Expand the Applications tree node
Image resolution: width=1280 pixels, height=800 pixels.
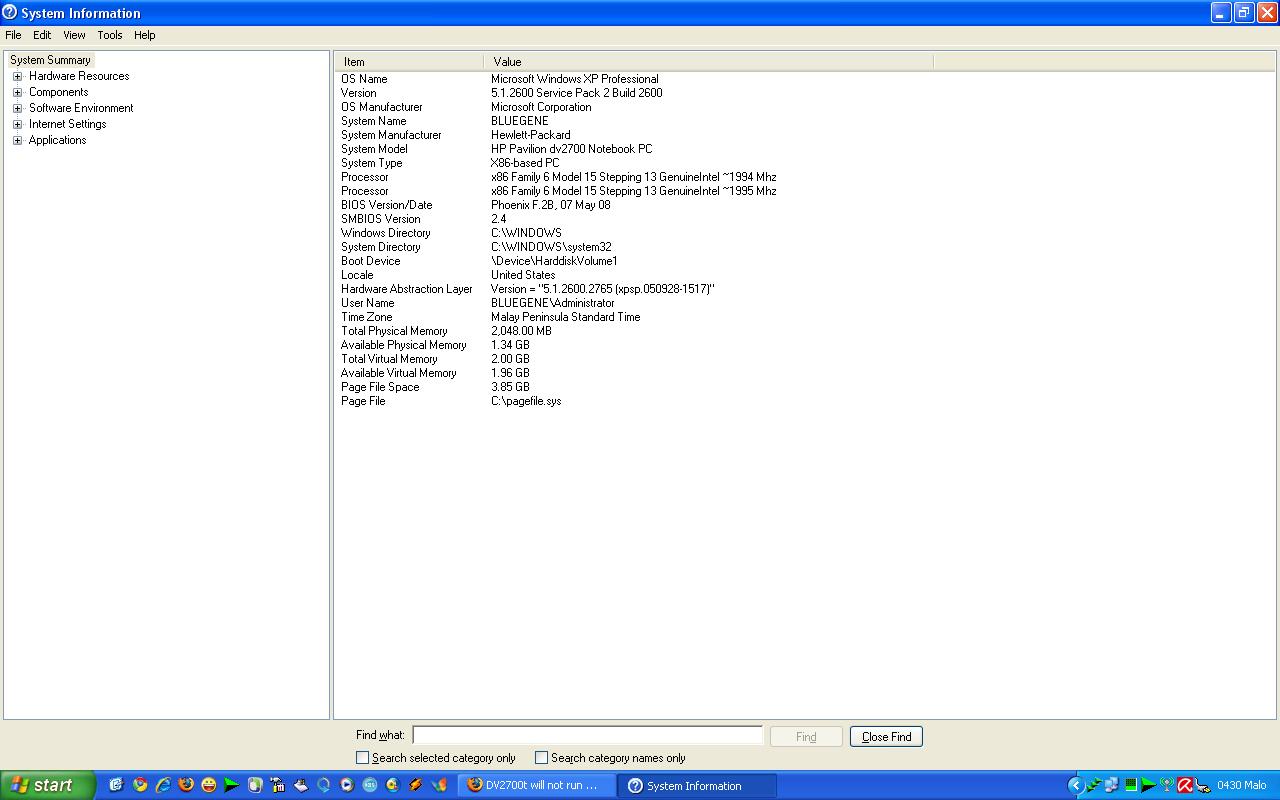click(17, 140)
